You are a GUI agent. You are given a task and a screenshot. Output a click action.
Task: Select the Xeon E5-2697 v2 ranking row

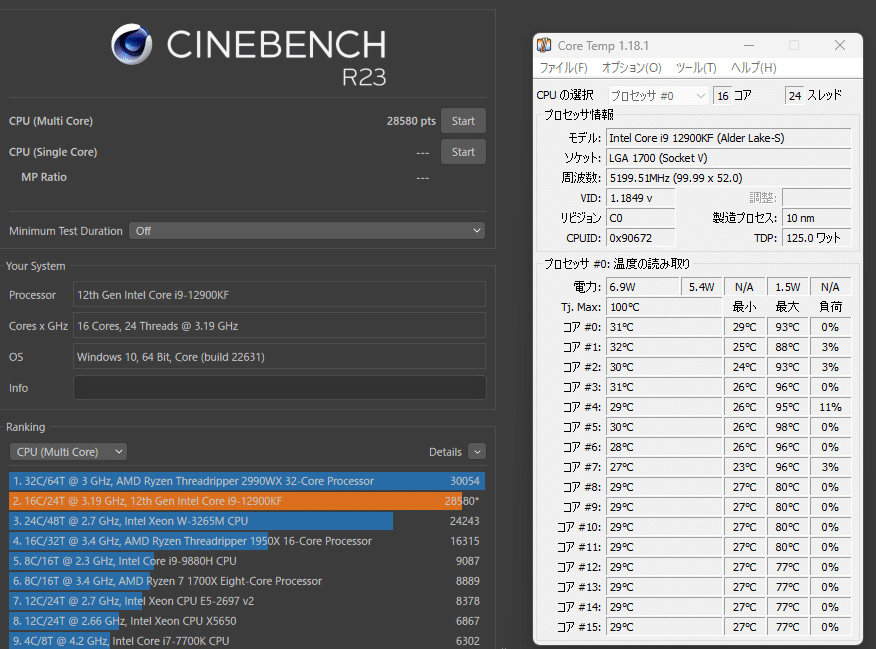(x=247, y=601)
